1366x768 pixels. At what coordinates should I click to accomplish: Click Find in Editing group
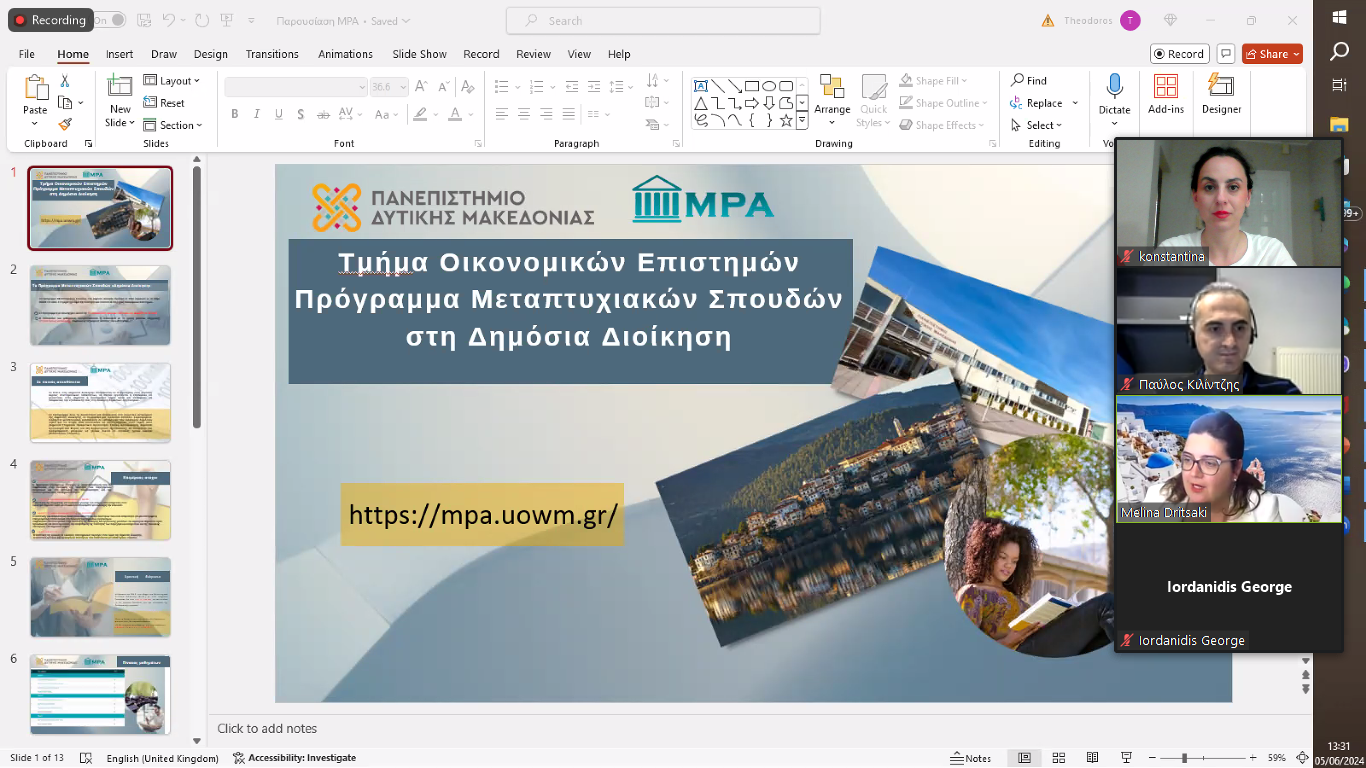1029,80
